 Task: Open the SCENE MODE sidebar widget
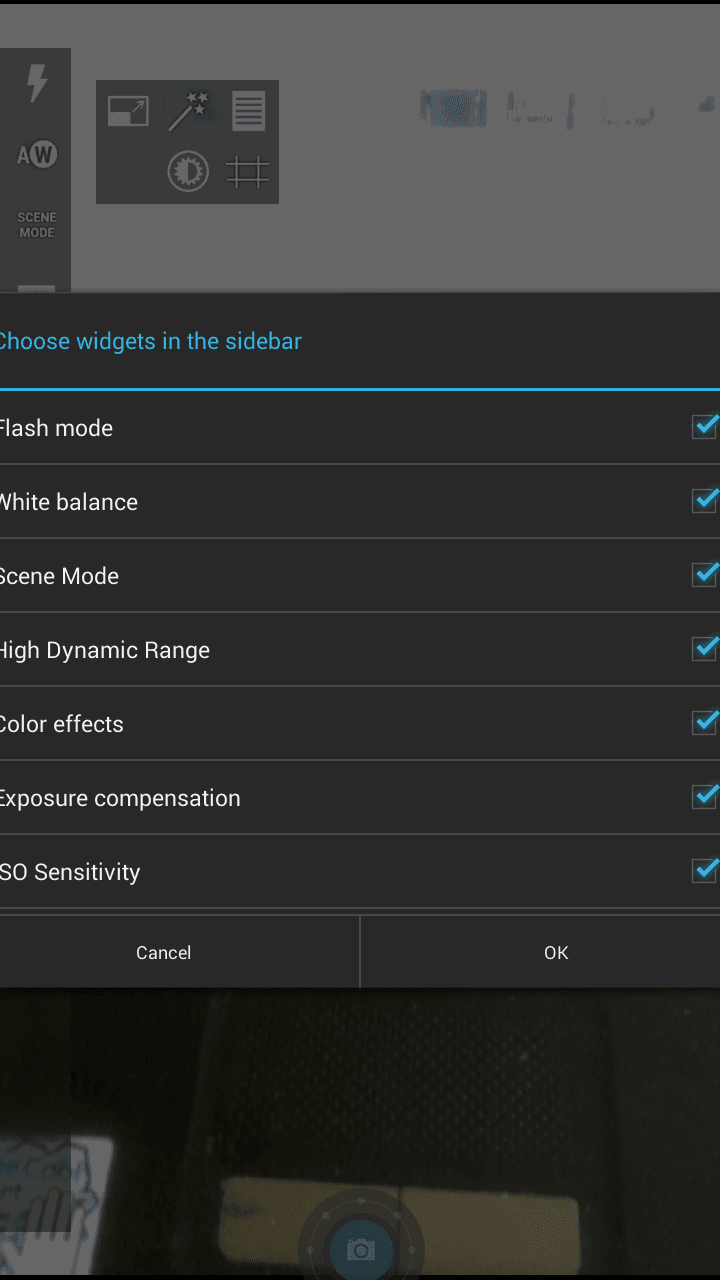coord(37,225)
